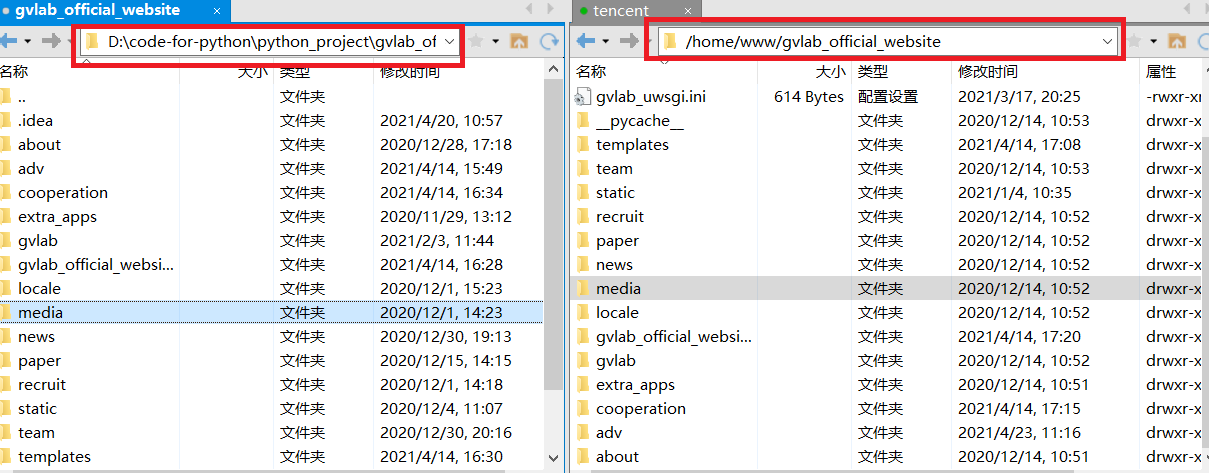
Task: Open local pane bookmark star dropdown
Action: click(x=496, y=41)
